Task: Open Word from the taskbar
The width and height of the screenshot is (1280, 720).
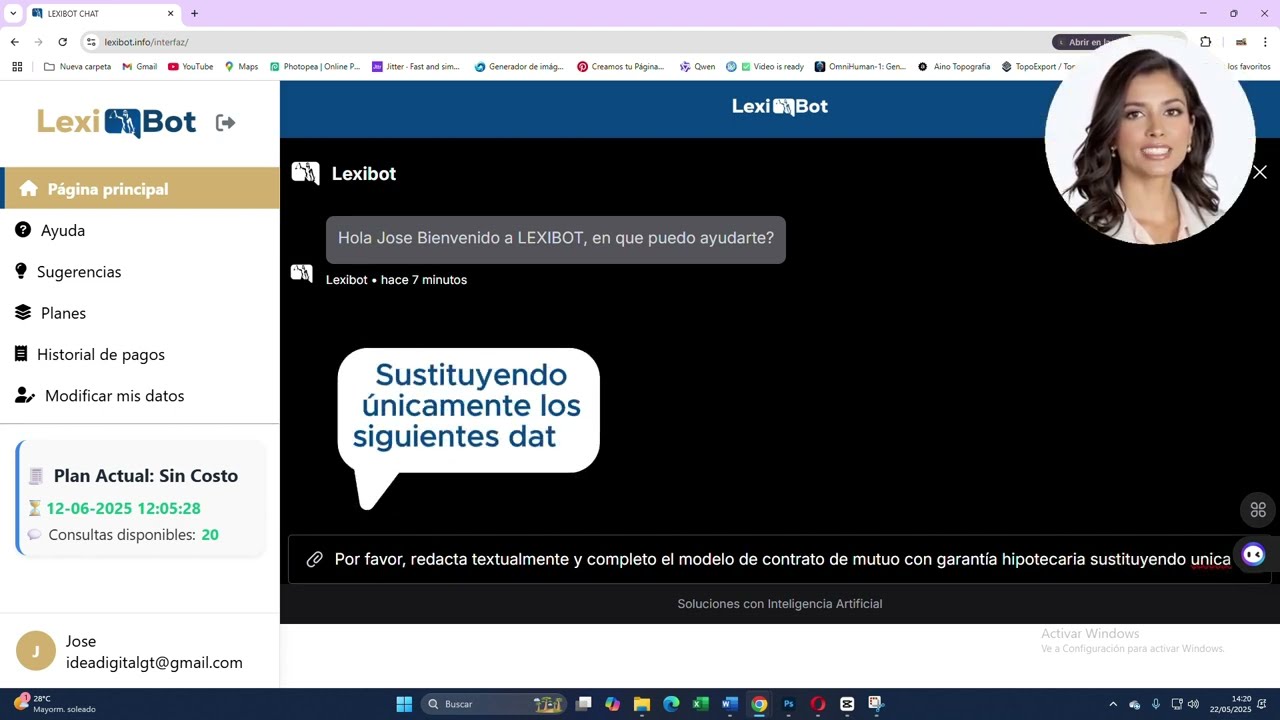Action: click(x=730, y=704)
